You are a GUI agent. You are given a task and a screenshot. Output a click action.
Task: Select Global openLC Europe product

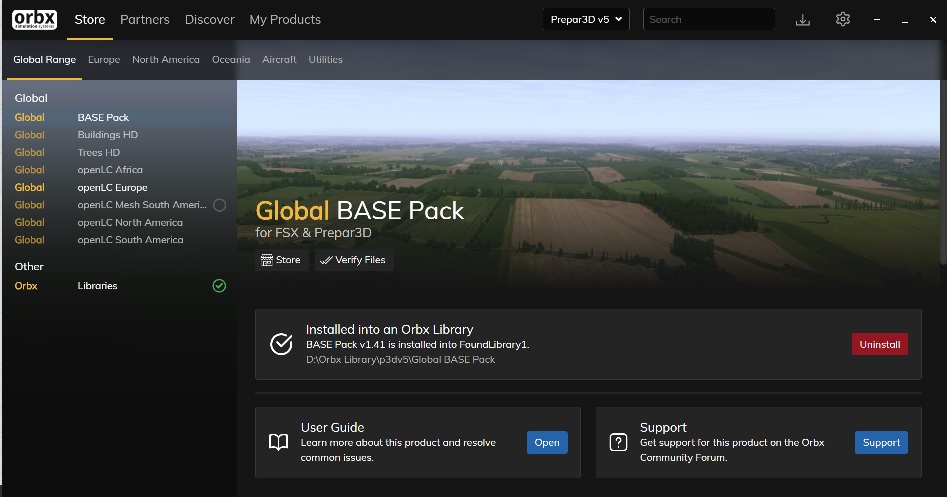tap(120, 188)
